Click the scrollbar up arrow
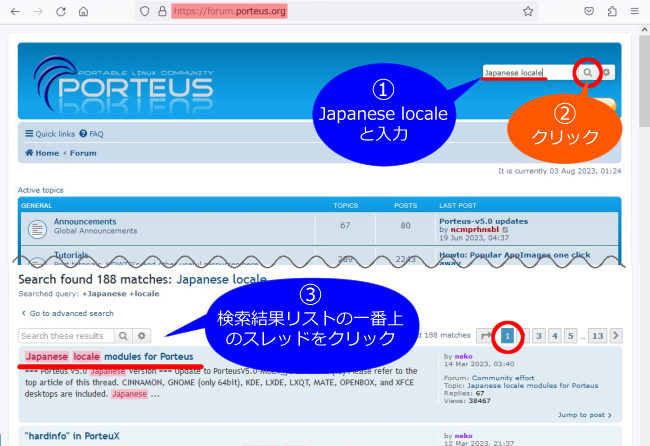This screenshot has height=446, width=650. pyautogui.click(x=644, y=30)
